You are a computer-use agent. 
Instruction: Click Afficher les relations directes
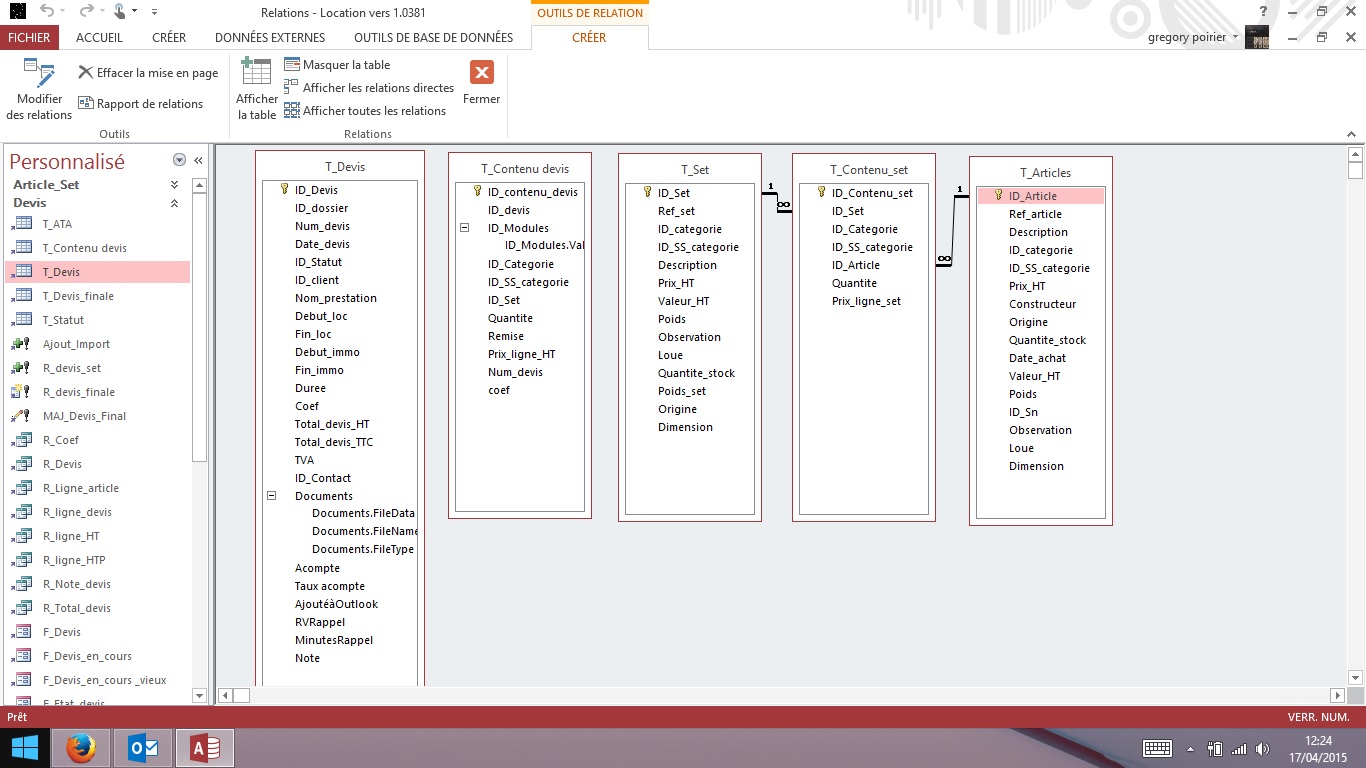point(369,88)
